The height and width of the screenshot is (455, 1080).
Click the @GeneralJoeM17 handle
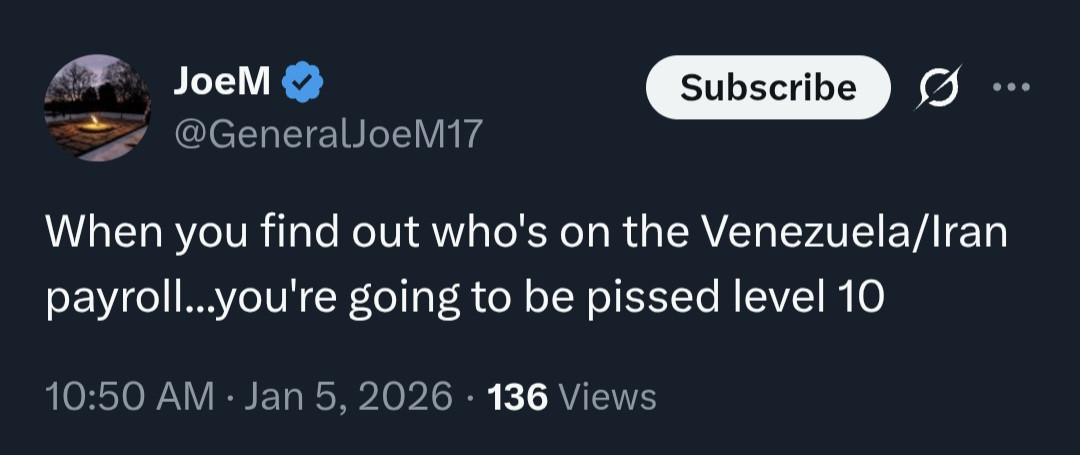[x=328, y=133]
